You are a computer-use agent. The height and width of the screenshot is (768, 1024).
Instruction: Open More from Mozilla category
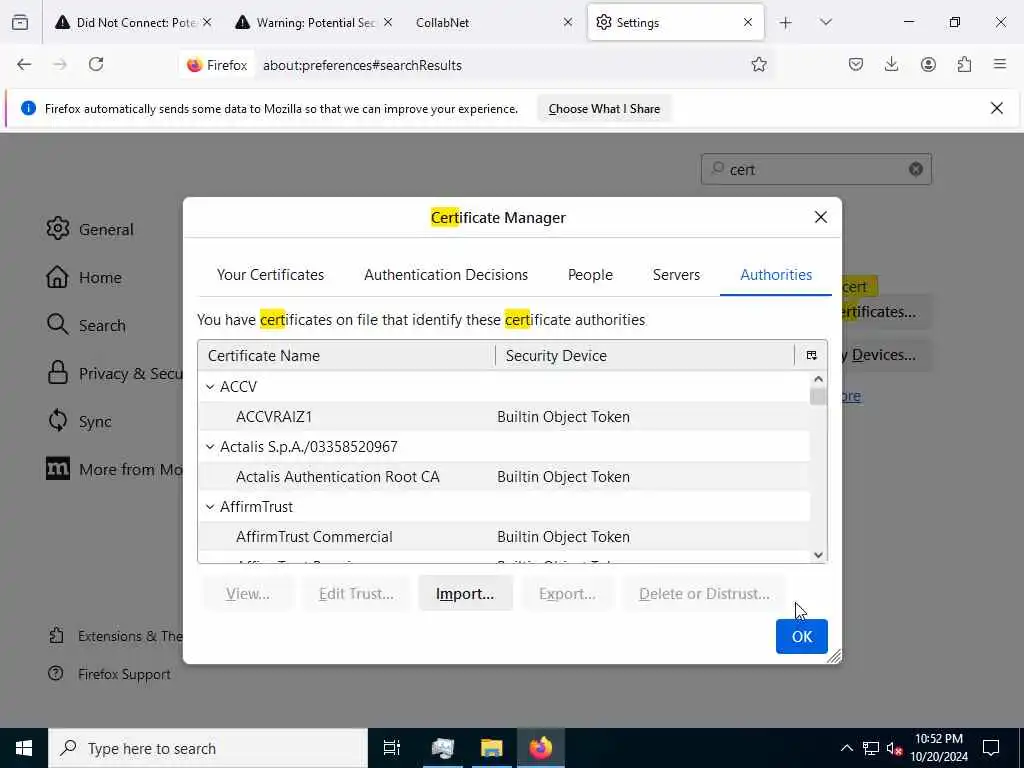[114, 470]
